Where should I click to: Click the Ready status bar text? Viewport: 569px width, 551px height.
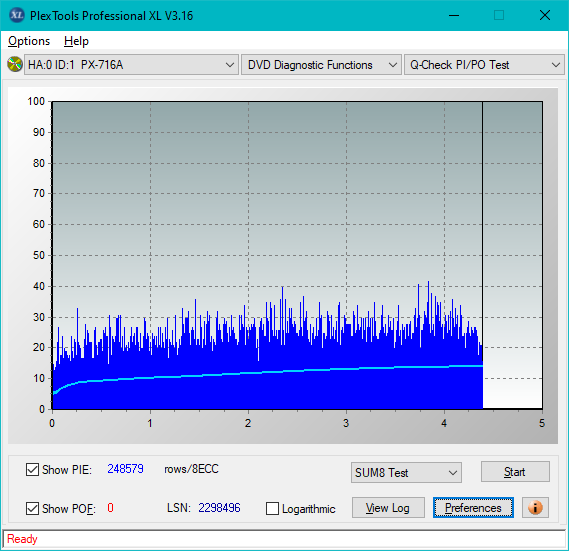pyautogui.click(x=22, y=539)
